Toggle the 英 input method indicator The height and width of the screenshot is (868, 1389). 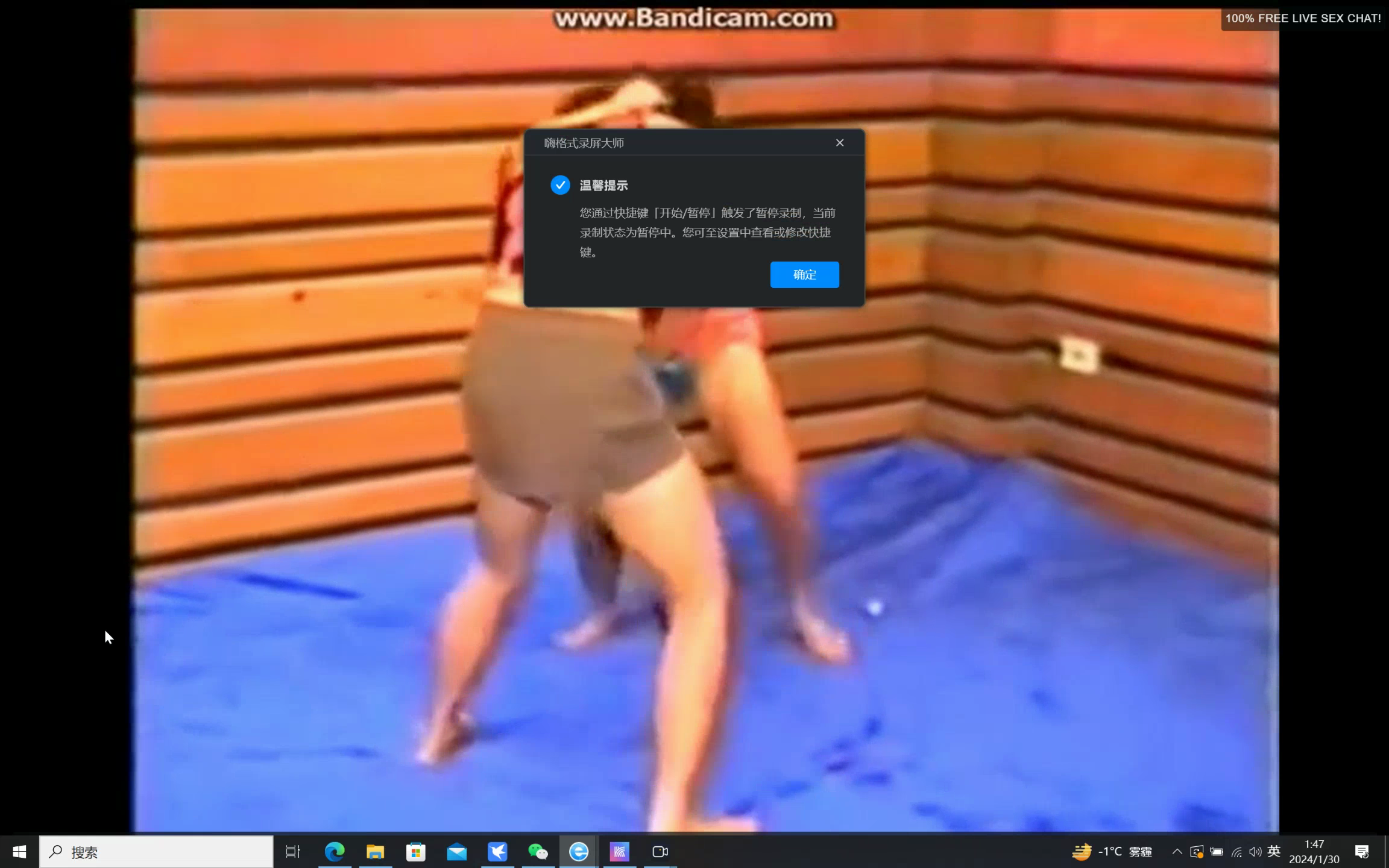click(x=1274, y=852)
